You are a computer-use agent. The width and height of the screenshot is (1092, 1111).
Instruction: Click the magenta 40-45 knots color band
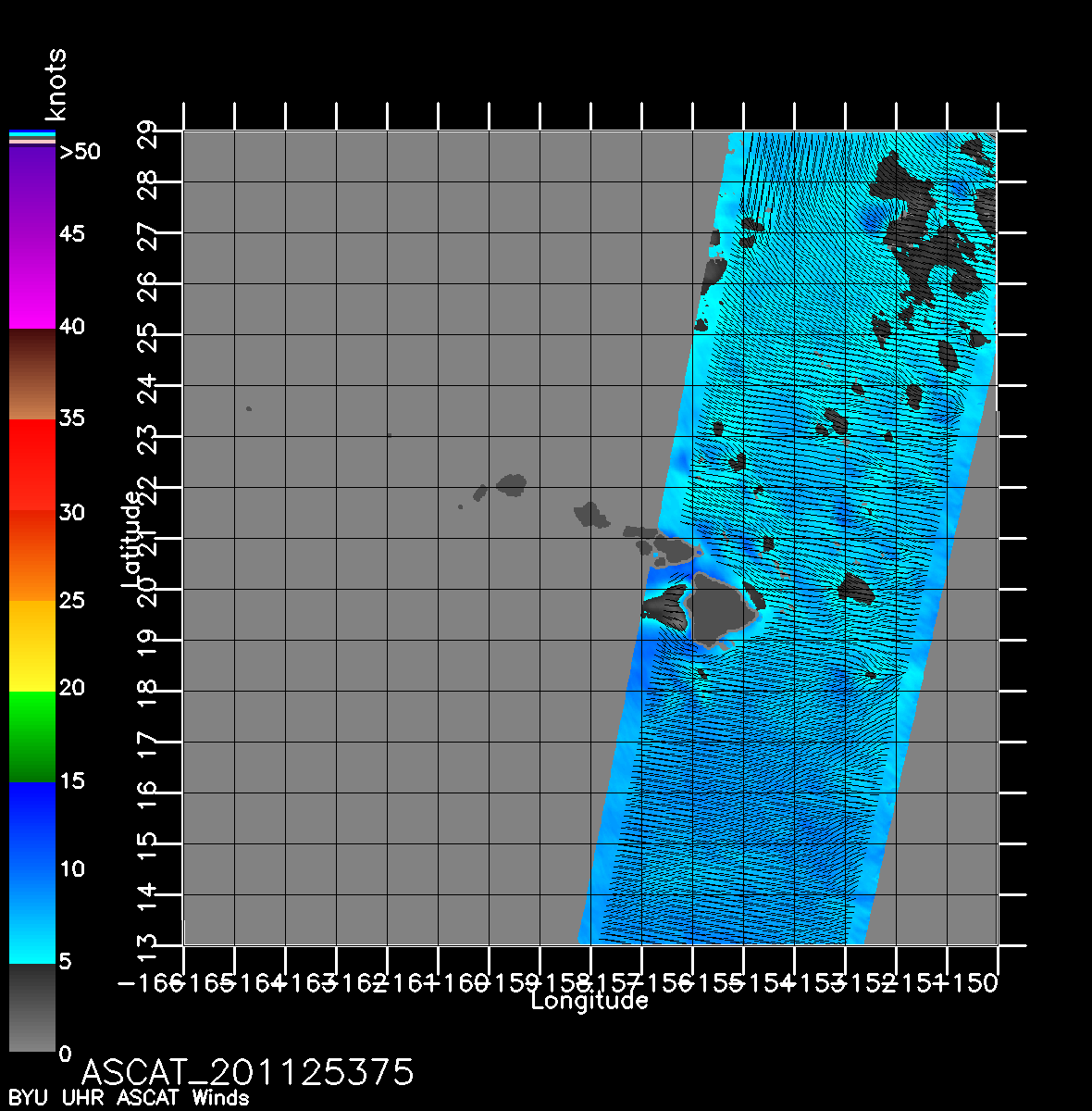coord(31,282)
